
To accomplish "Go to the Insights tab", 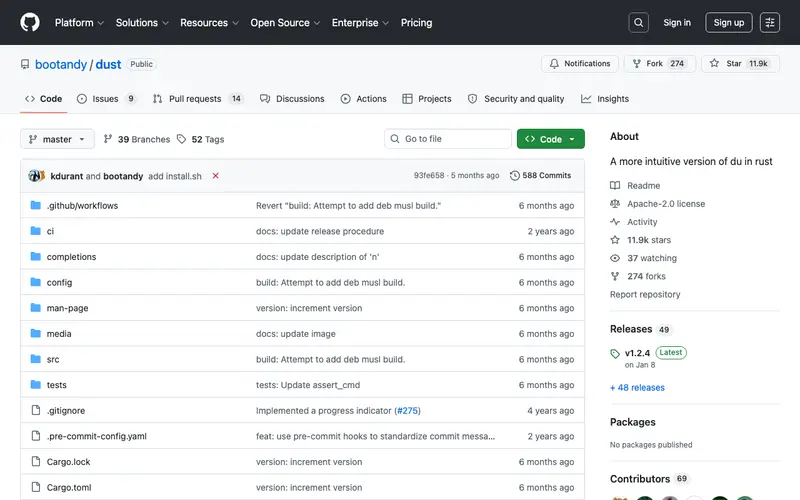I will 605,99.
